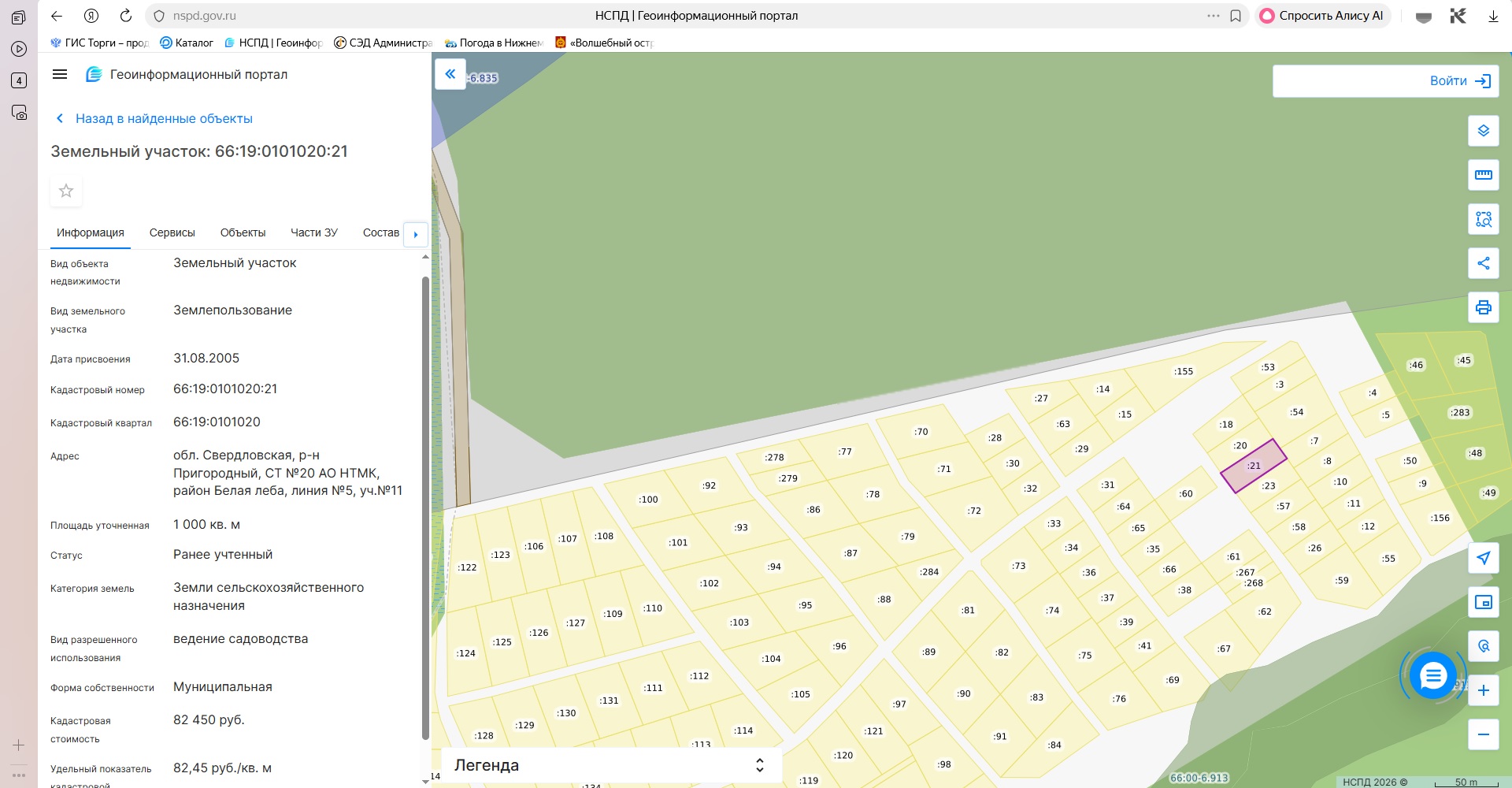Zoom in with the plus button
Screen dimensions: 1512x788
[1483, 690]
